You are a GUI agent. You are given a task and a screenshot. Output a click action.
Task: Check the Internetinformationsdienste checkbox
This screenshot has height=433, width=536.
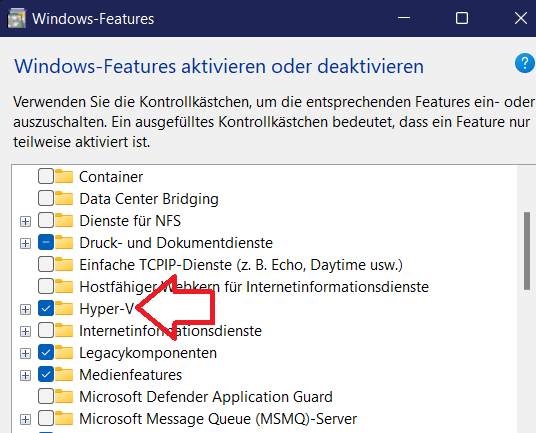click(46, 330)
